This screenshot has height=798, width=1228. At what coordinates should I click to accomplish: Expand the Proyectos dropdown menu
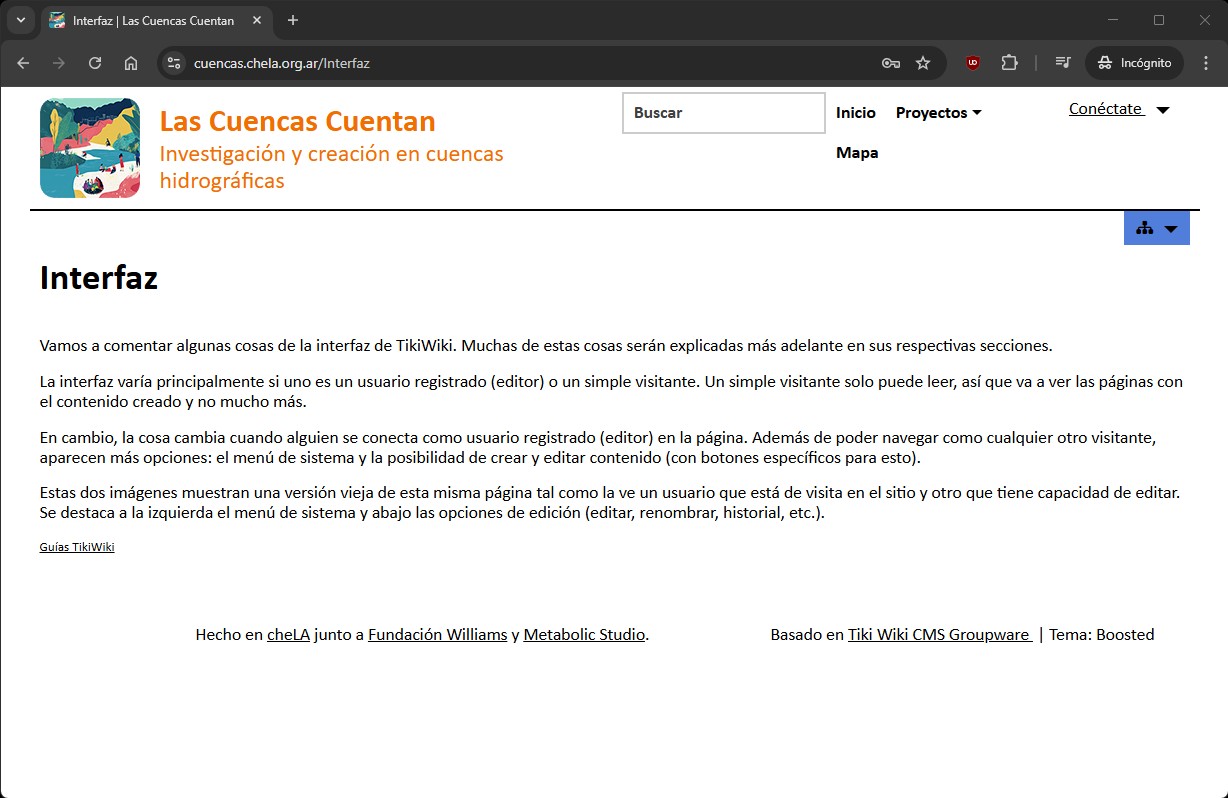click(938, 113)
